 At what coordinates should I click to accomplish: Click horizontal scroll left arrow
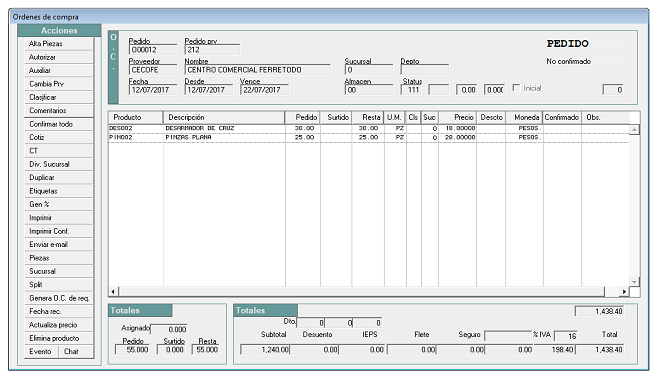point(113,291)
